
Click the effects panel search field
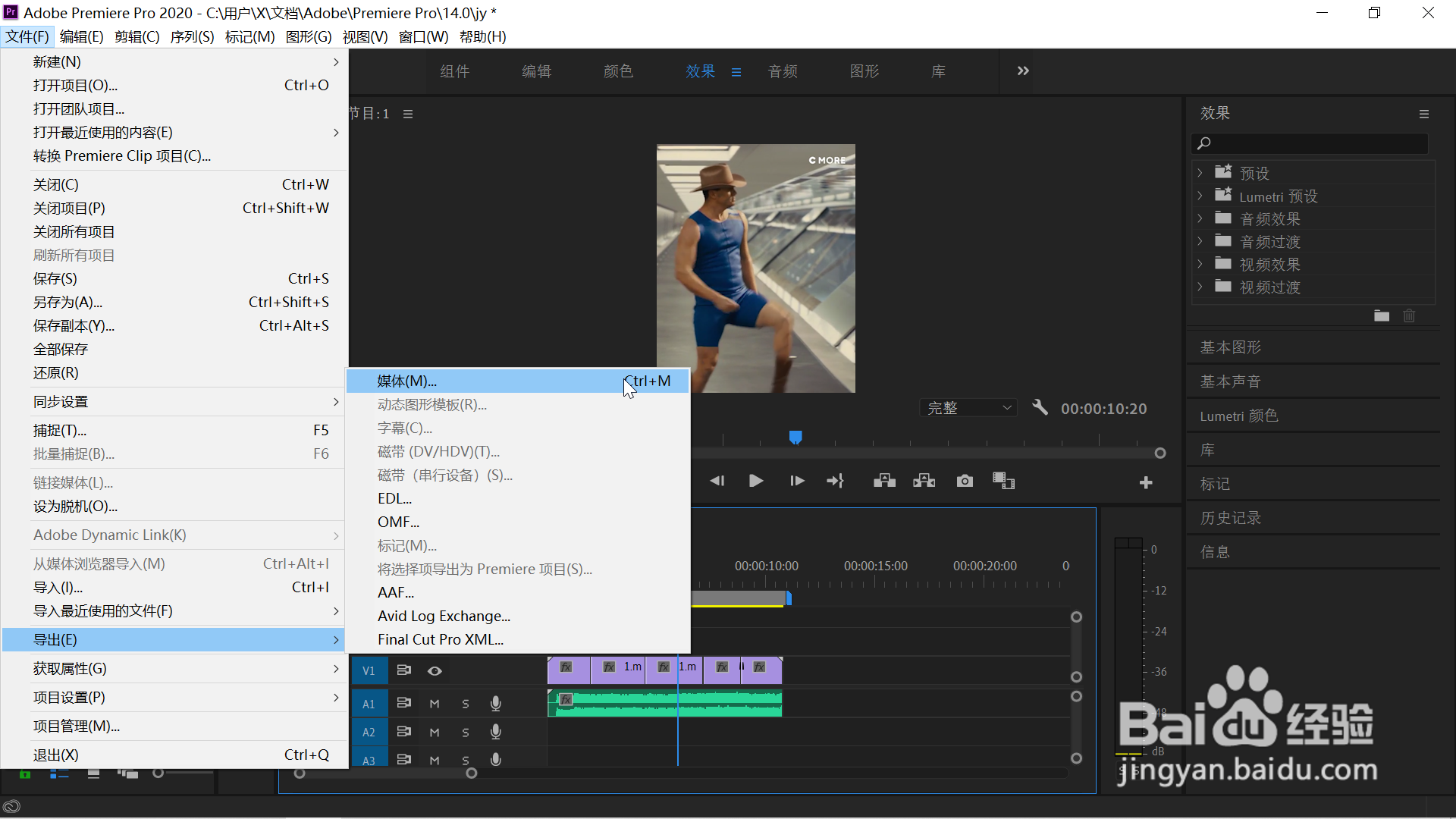1316,143
